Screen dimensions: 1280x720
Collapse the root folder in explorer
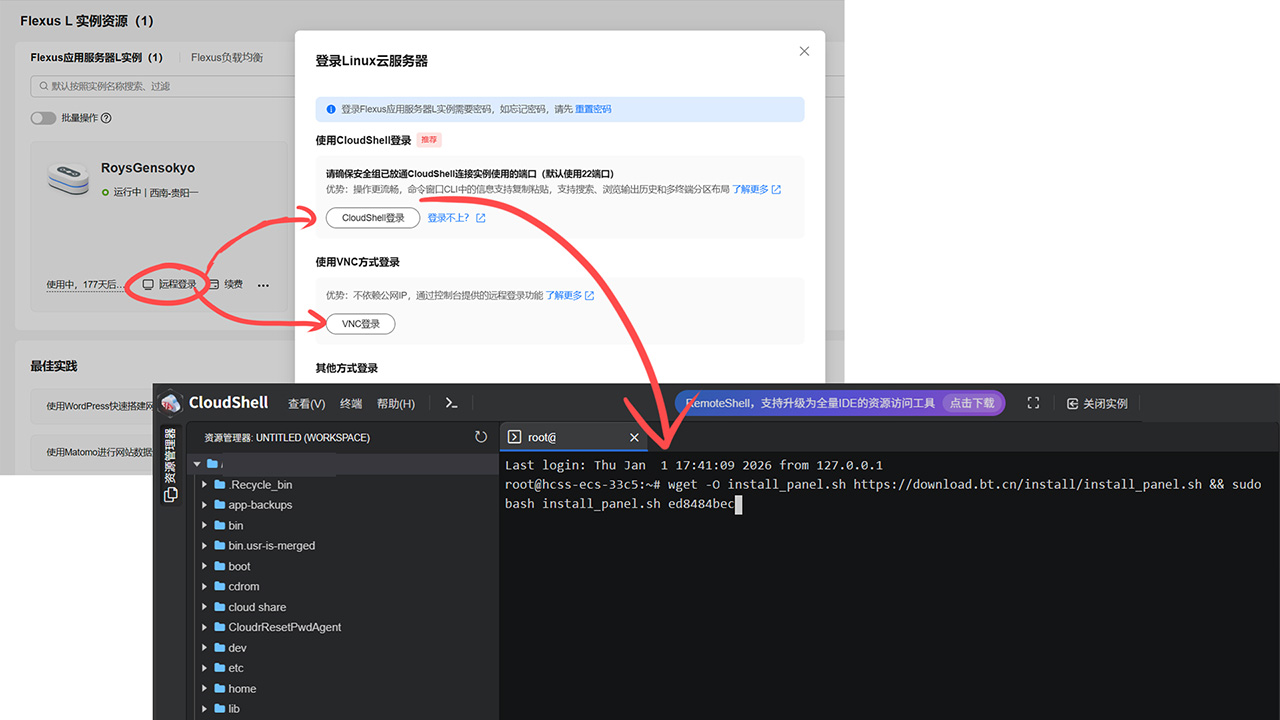click(x=197, y=464)
